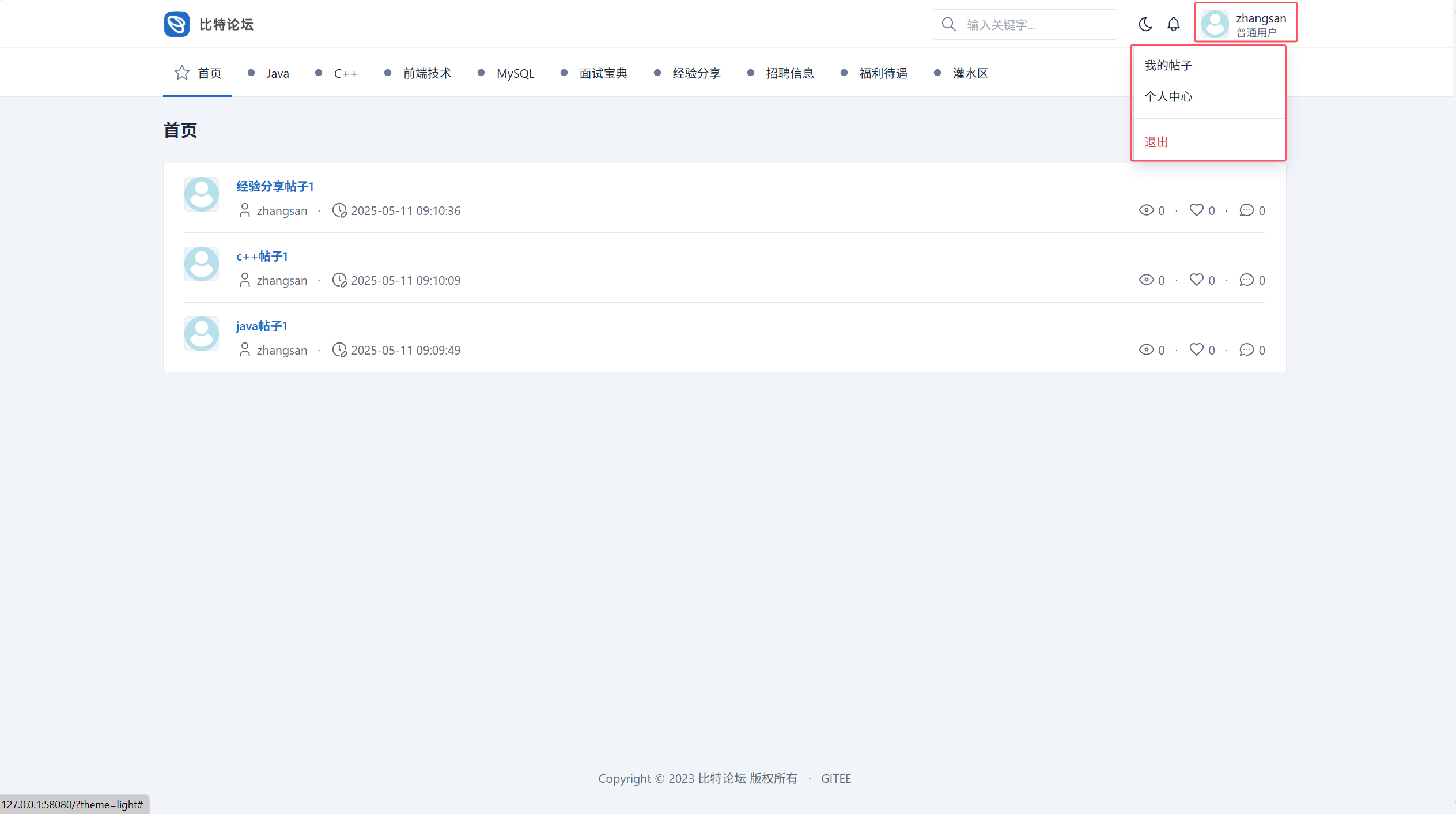Image resolution: width=1456 pixels, height=814 pixels.
Task: Switch to the MySQL board tab
Action: [515, 74]
